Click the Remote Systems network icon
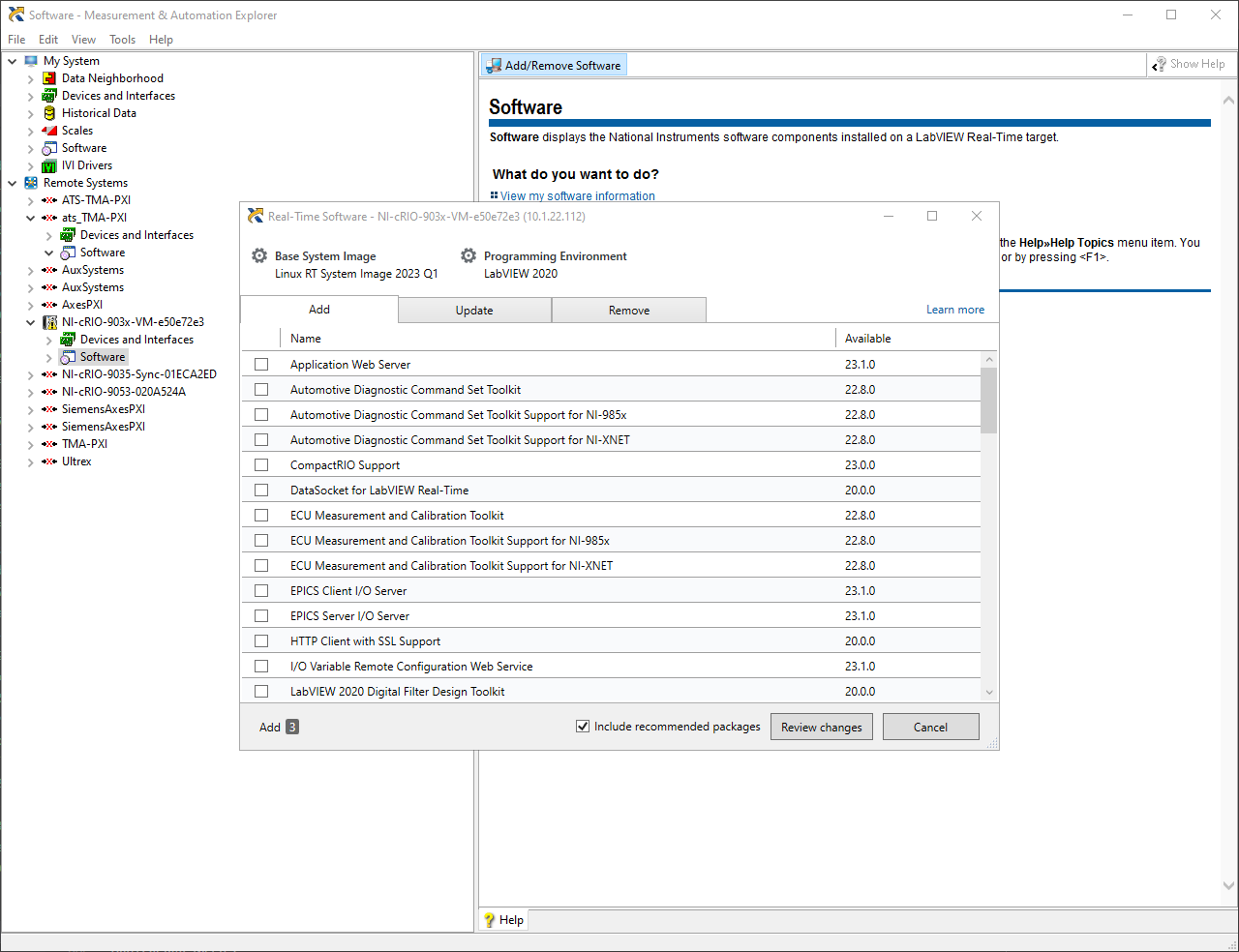1239x952 pixels. point(31,183)
